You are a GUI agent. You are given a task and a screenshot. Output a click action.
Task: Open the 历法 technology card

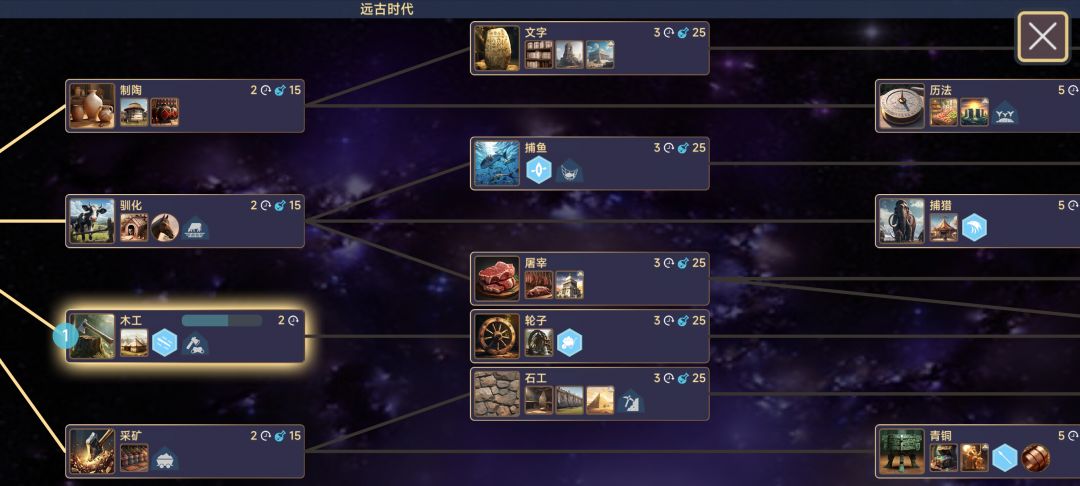tap(977, 106)
